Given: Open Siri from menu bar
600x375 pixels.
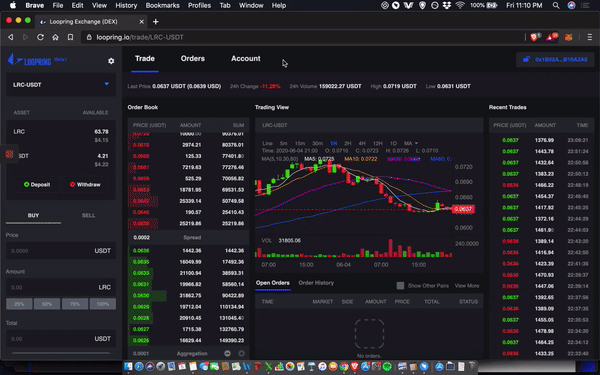Looking at the screenshot, I should [571, 5].
